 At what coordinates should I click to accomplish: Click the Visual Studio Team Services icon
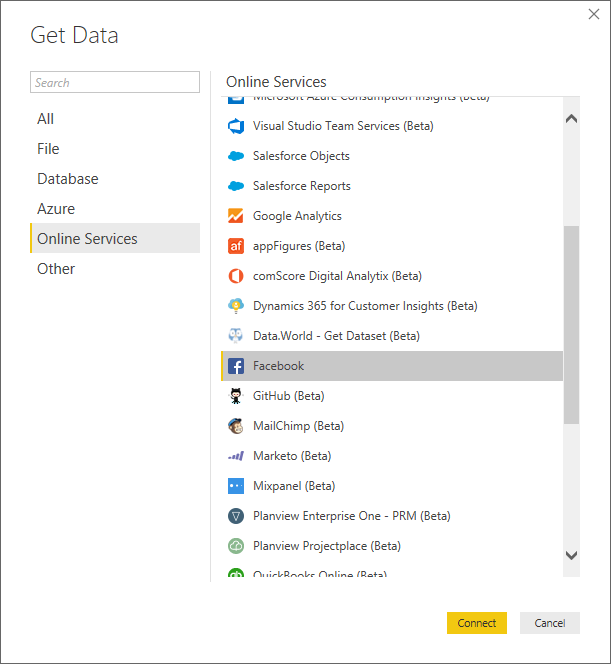tap(236, 126)
